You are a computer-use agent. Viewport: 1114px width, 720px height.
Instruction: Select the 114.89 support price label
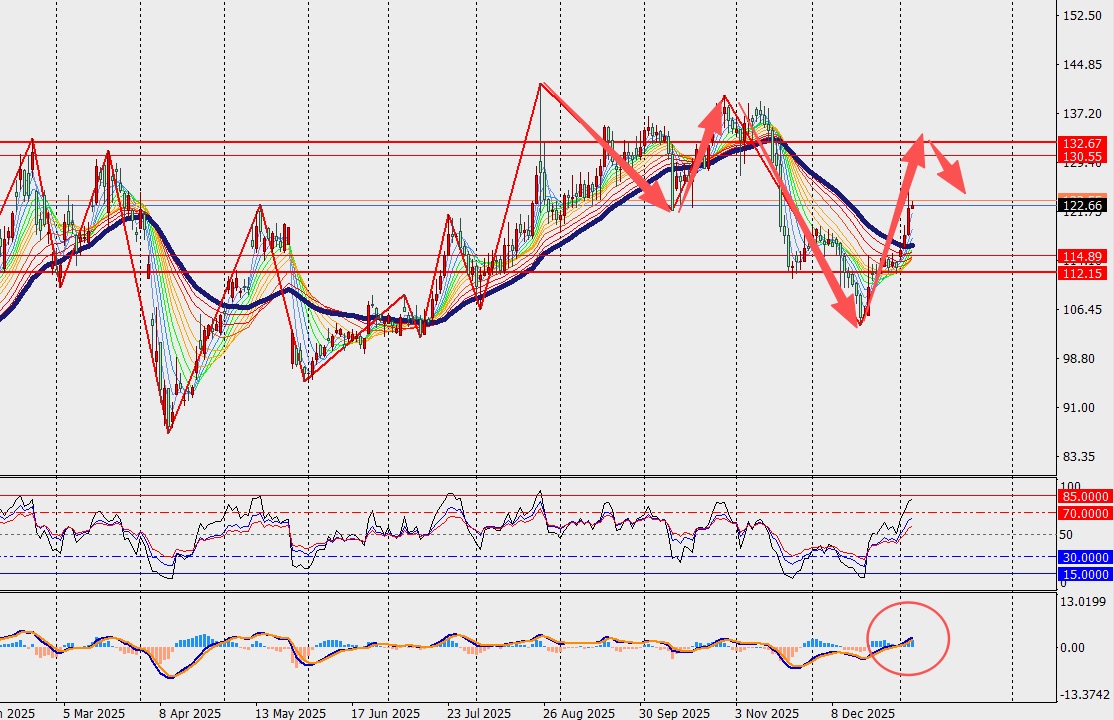pos(1081,256)
